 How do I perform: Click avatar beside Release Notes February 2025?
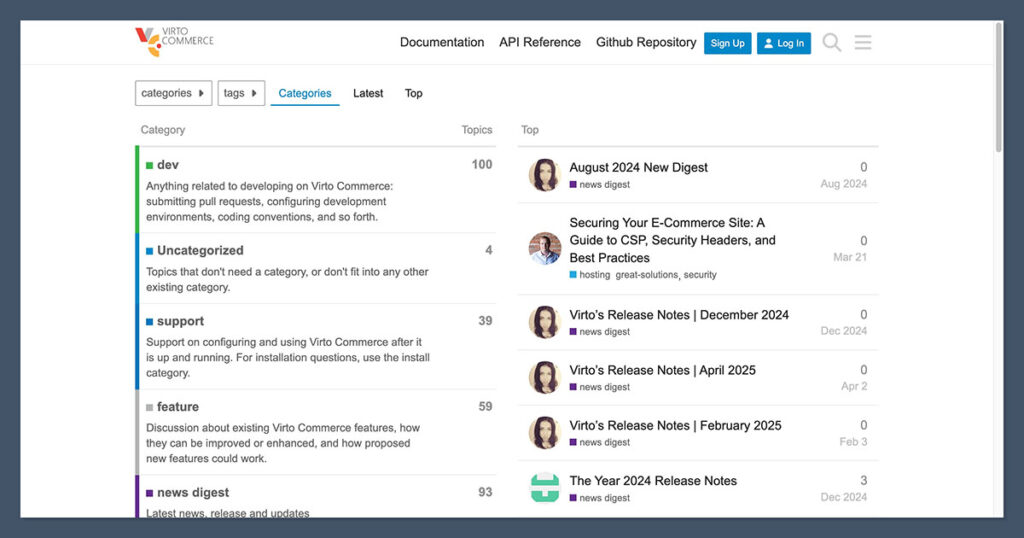(545, 433)
